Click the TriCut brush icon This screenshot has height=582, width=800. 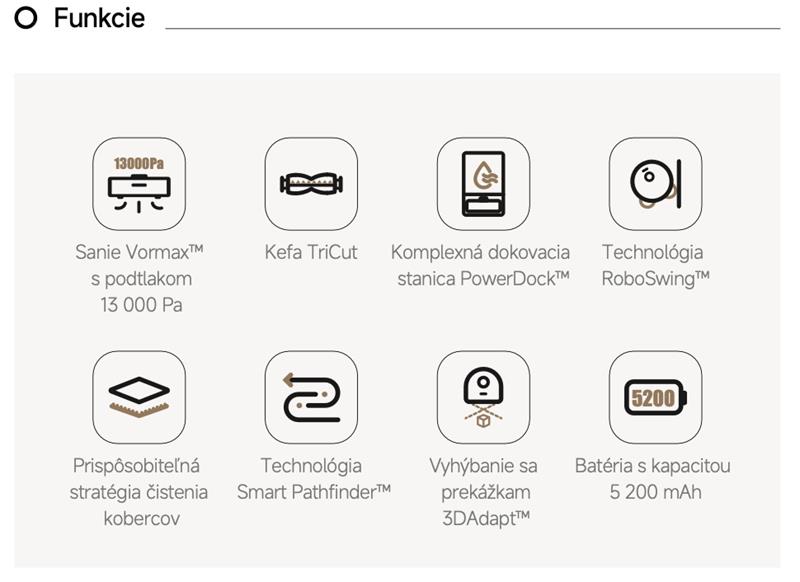coord(311,184)
